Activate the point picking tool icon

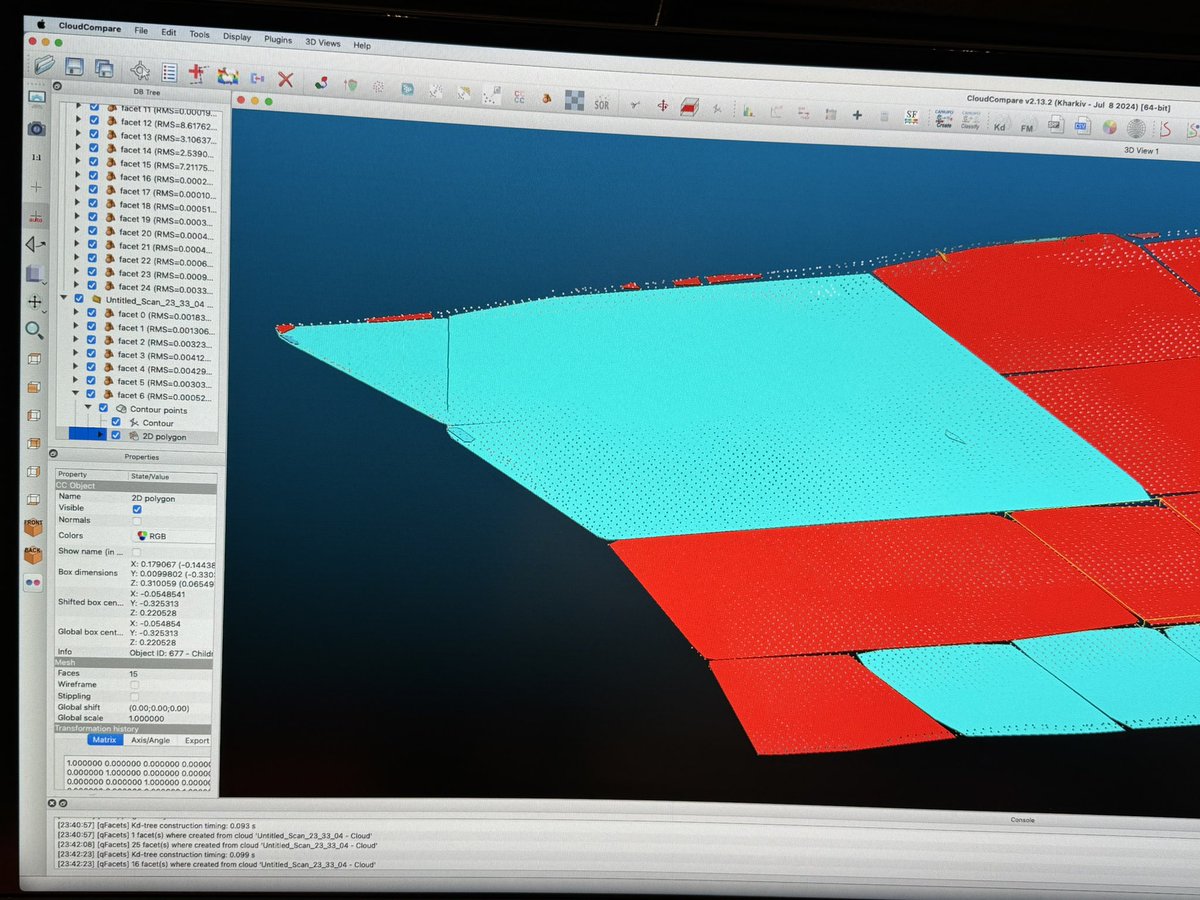[x=141, y=71]
